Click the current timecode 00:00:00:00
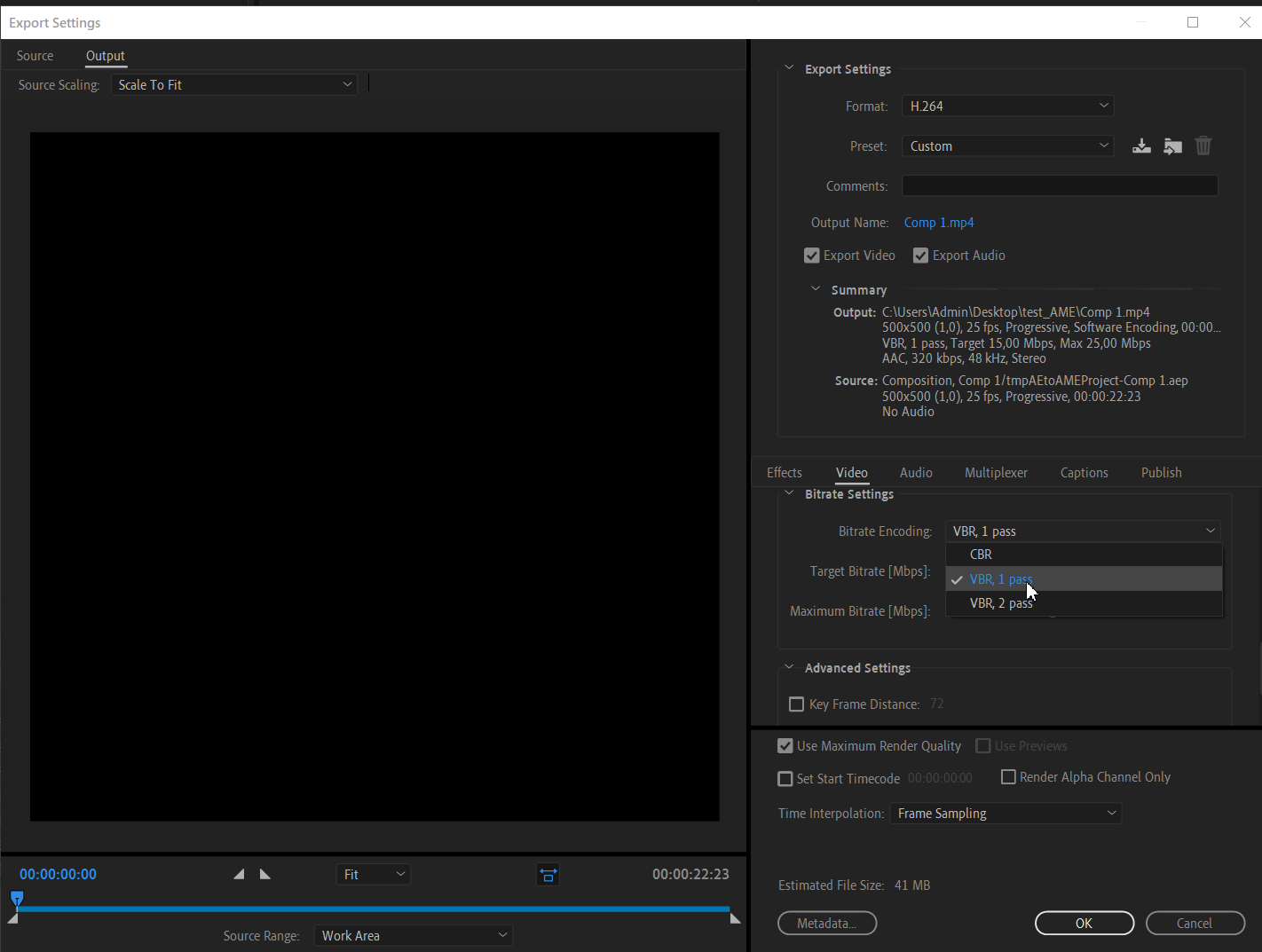This screenshot has width=1262, height=952. point(59,875)
